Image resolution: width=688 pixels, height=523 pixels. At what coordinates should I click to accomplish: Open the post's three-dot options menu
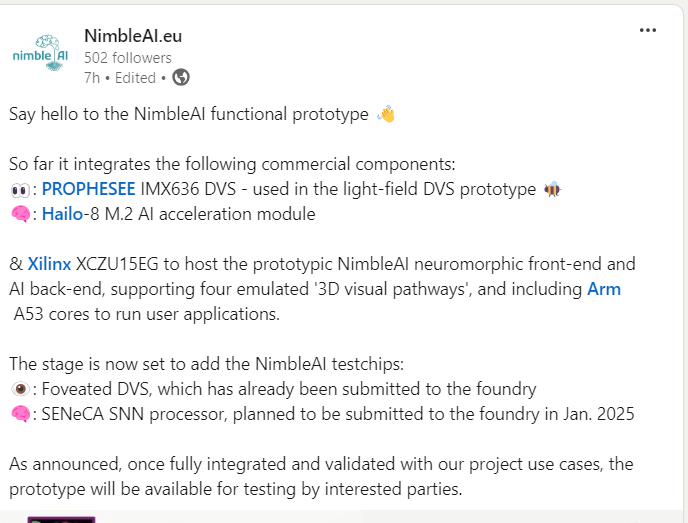coord(648,30)
